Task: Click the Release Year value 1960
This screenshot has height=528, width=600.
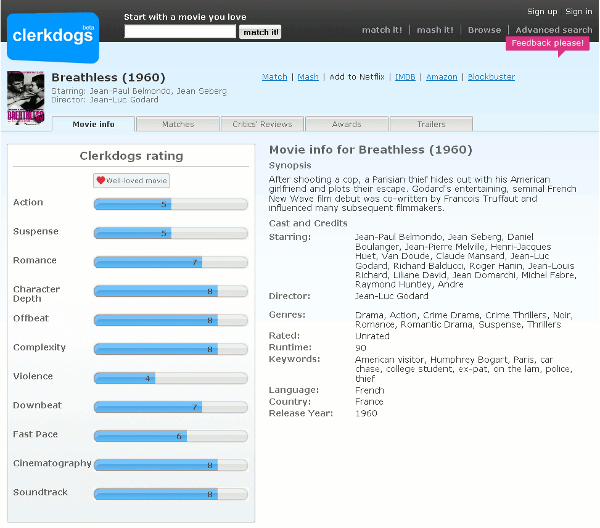Action: point(366,414)
